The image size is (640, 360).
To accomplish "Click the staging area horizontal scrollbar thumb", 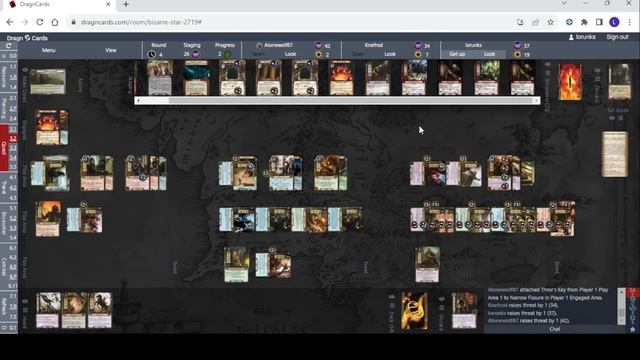I will click(351, 100).
